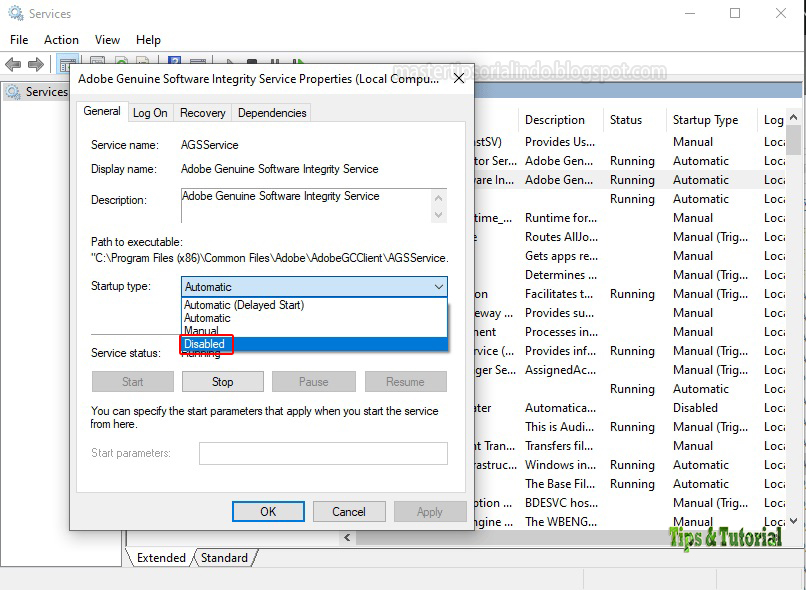
Task: Confirm with the OK button
Action: pyautogui.click(x=268, y=511)
